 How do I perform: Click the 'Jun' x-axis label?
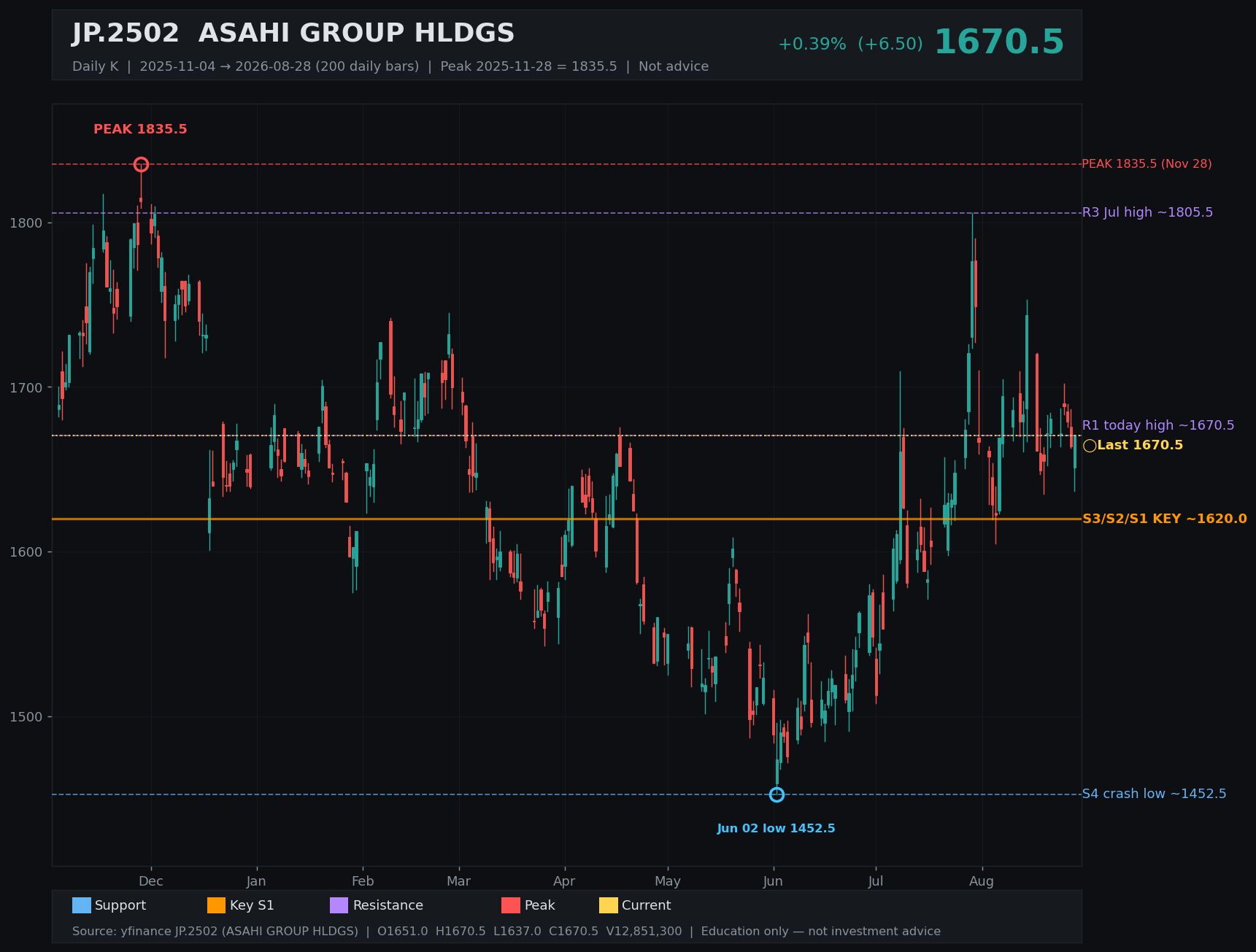[x=773, y=881]
